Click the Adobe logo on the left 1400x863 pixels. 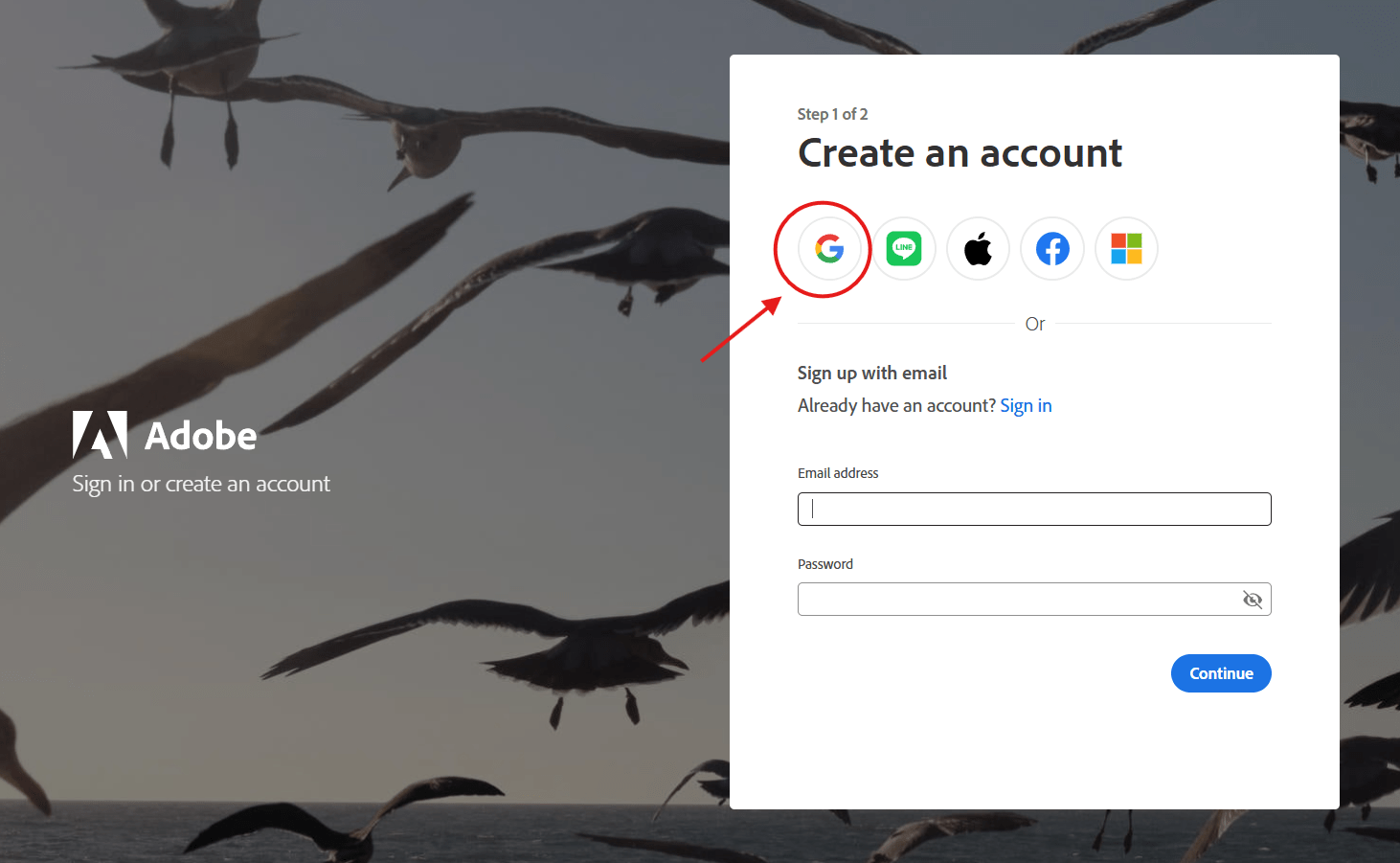(165, 436)
